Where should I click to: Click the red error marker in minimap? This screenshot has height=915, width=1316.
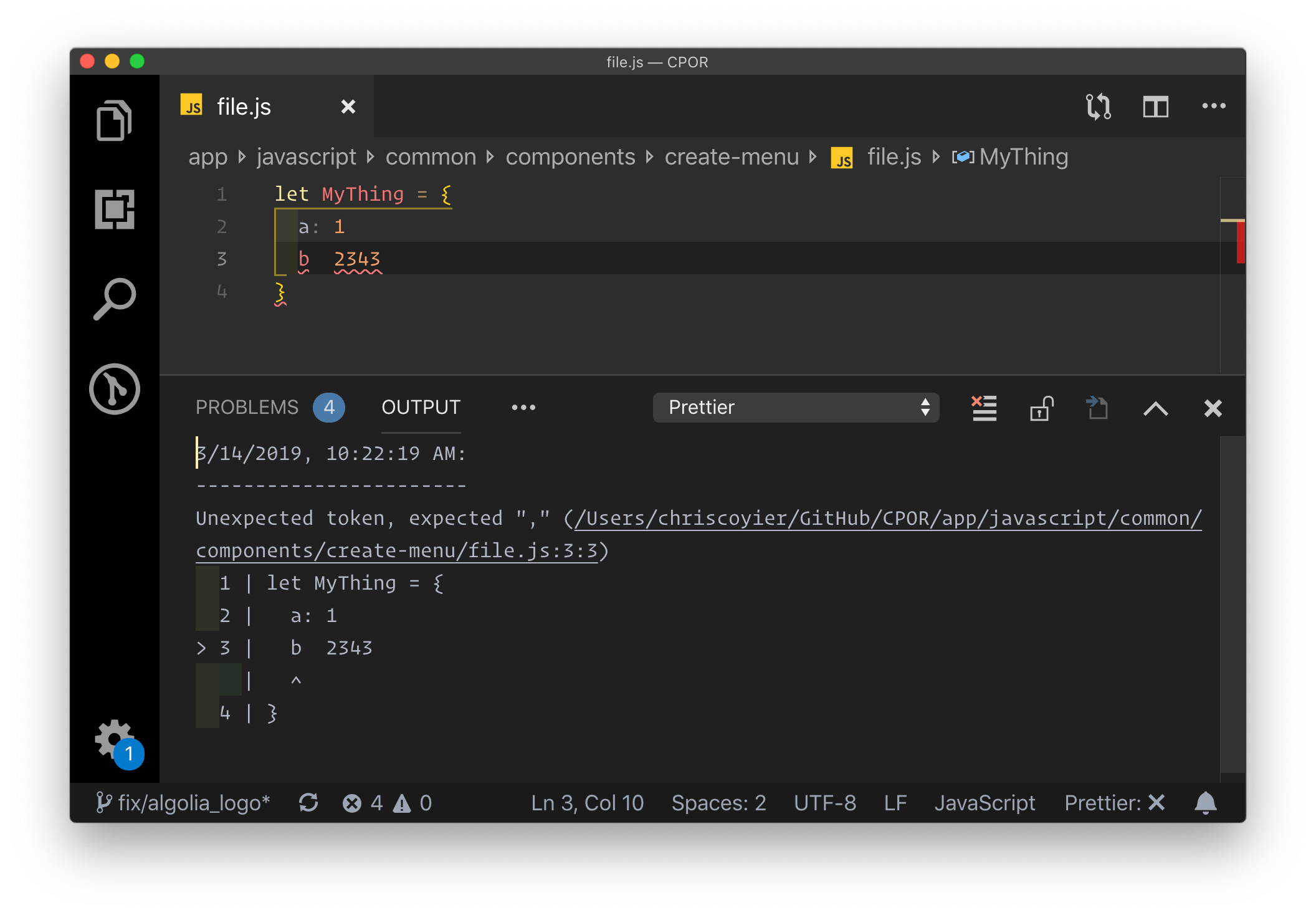(1239, 242)
